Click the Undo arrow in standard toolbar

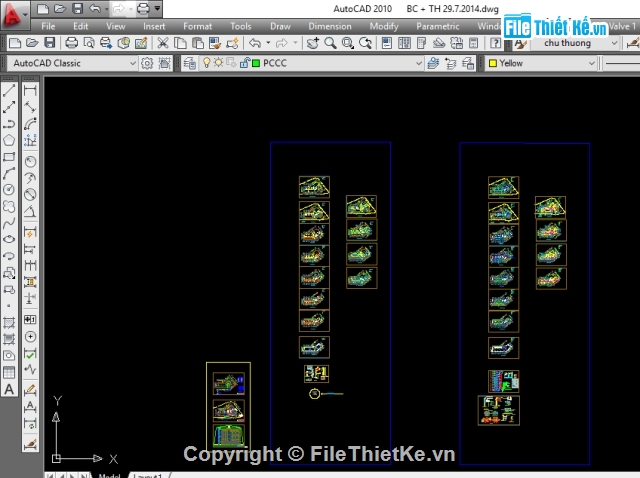pyautogui.click(x=255, y=43)
